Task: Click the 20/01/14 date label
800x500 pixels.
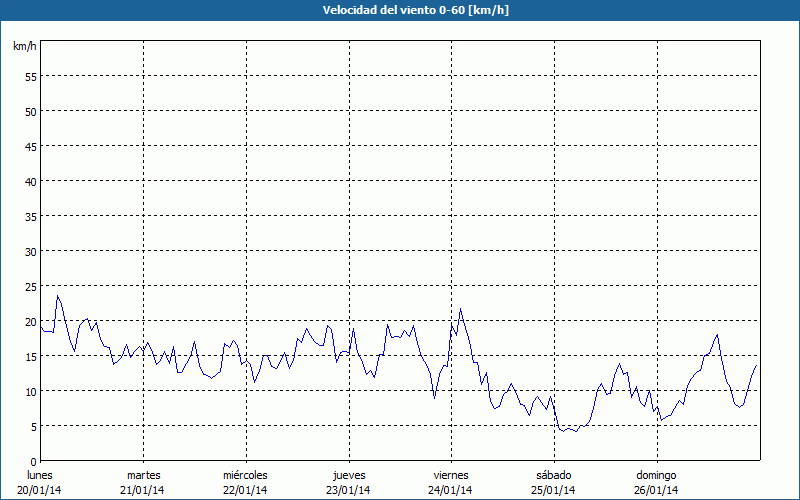Action: (40, 490)
